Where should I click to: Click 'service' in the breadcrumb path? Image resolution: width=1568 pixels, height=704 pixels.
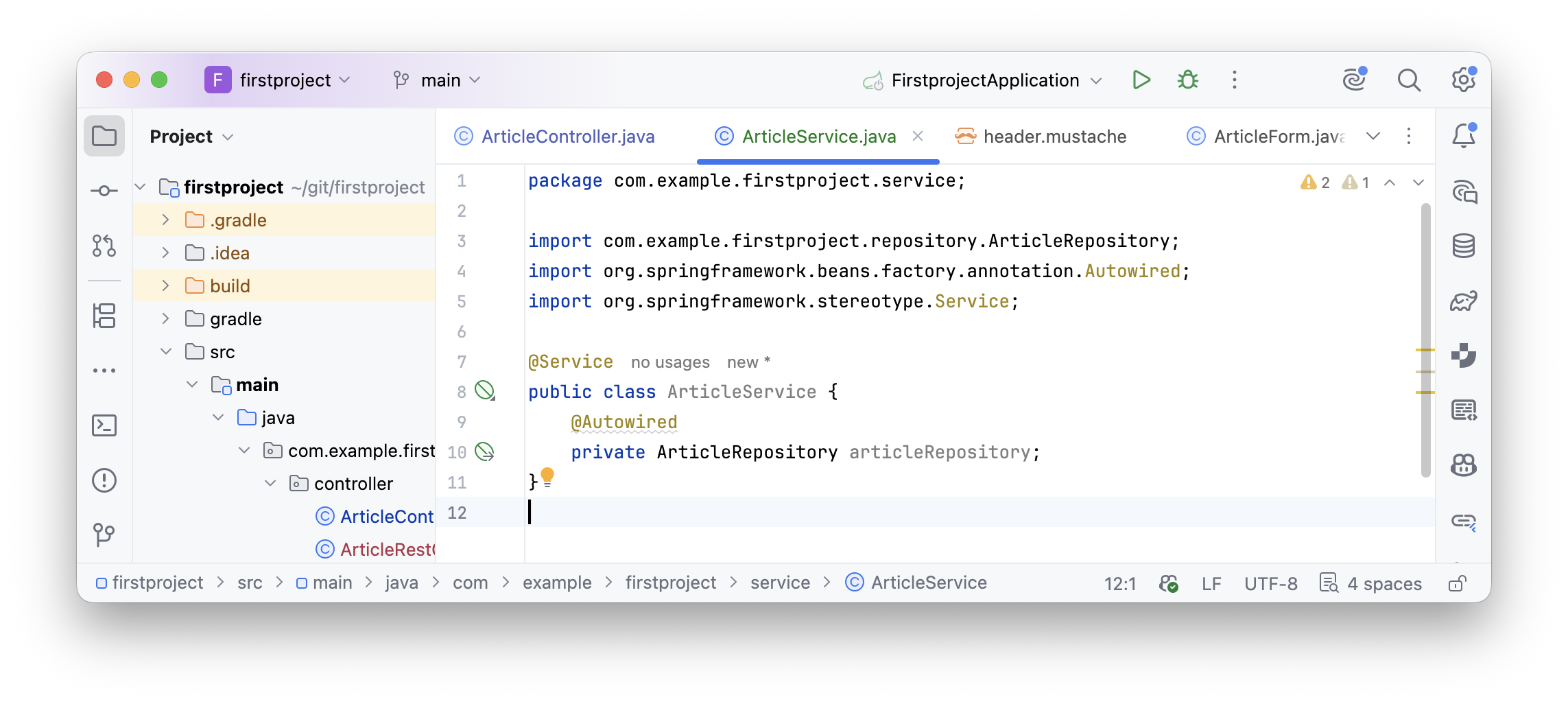point(780,583)
